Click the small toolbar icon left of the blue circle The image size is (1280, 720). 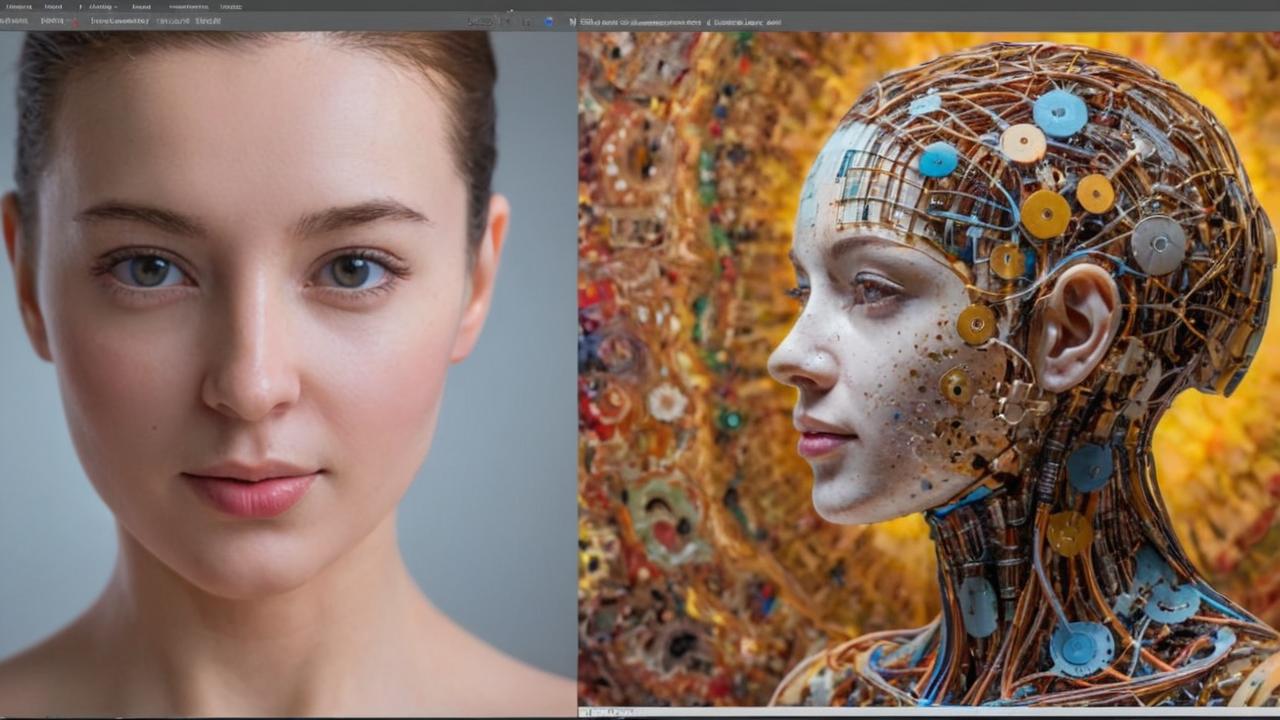click(x=527, y=21)
